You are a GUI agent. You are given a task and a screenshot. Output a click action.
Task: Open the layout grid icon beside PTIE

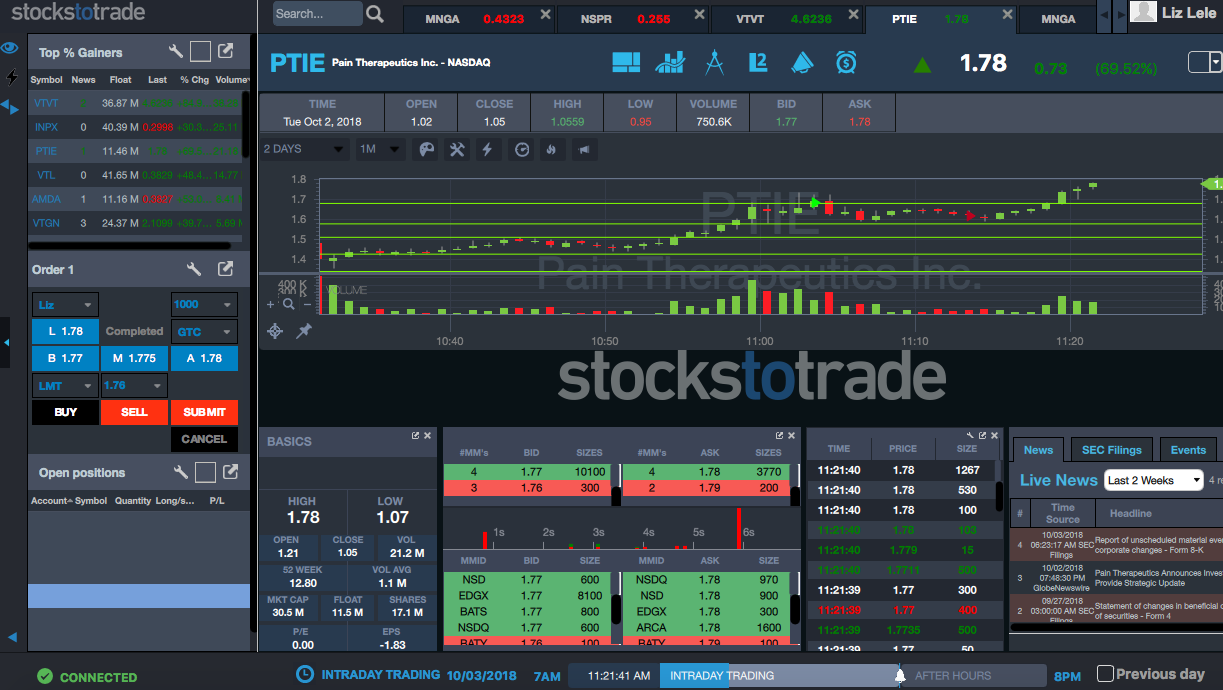626,62
